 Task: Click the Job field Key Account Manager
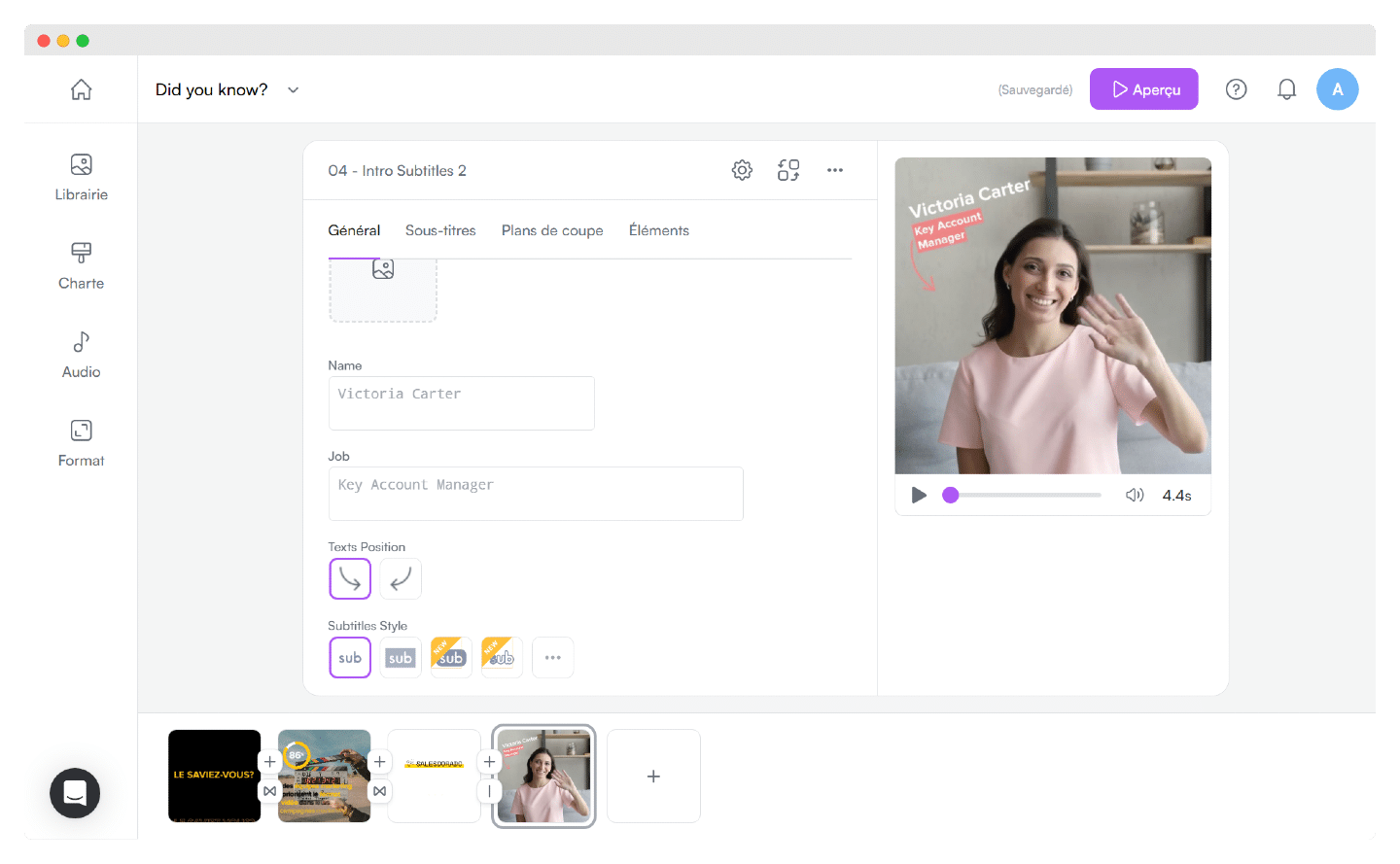pyautogui.click(x=536, y=494)
